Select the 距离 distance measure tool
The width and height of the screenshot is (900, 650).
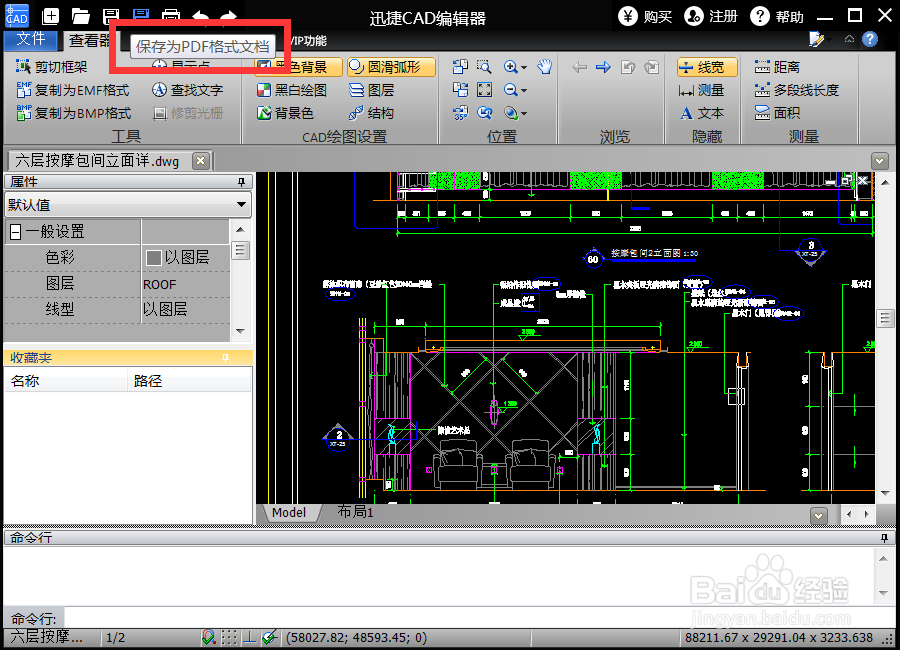777,67
